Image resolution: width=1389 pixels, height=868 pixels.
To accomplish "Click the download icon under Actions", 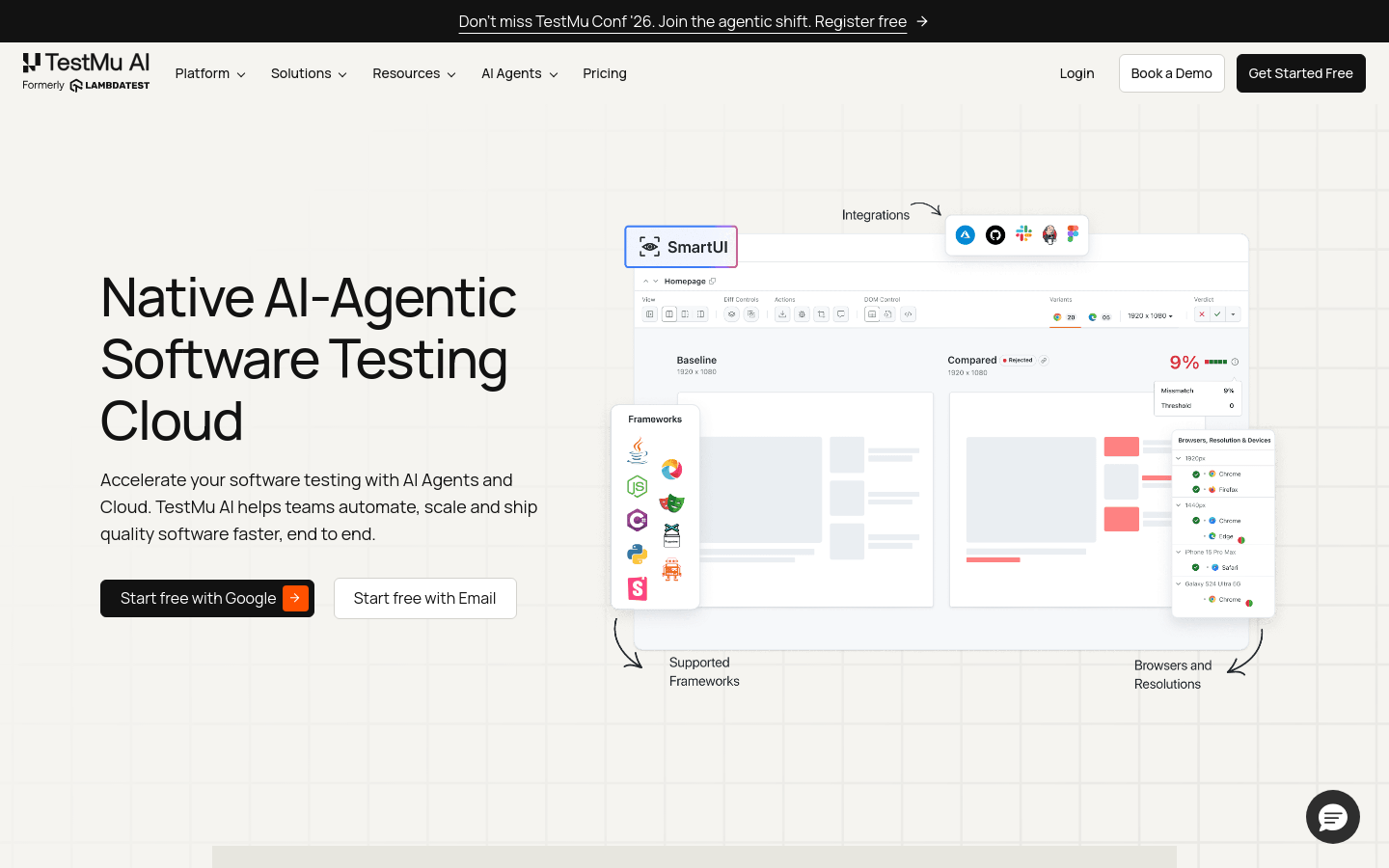I will click(x=782, y=314).
